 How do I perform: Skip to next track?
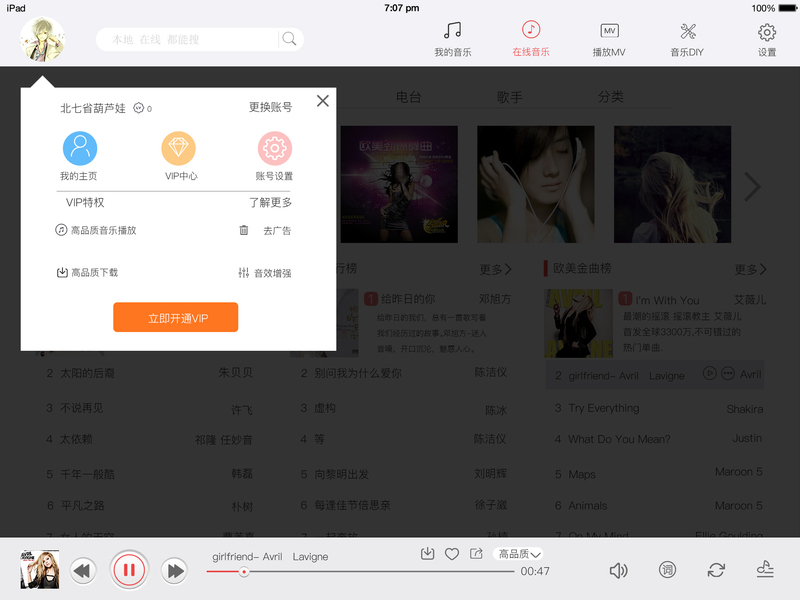tap(174, 570)
